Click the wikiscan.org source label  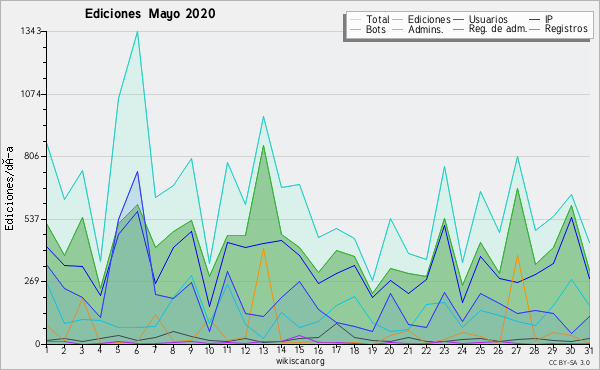coord(300,361)
